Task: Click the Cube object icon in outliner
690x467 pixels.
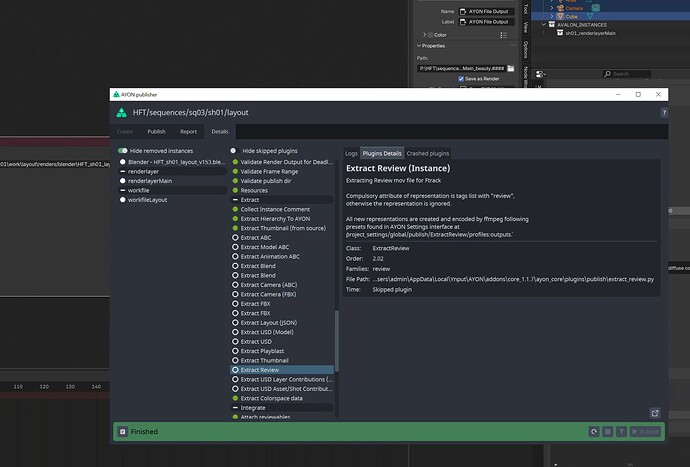Action: tap(560, 16)
